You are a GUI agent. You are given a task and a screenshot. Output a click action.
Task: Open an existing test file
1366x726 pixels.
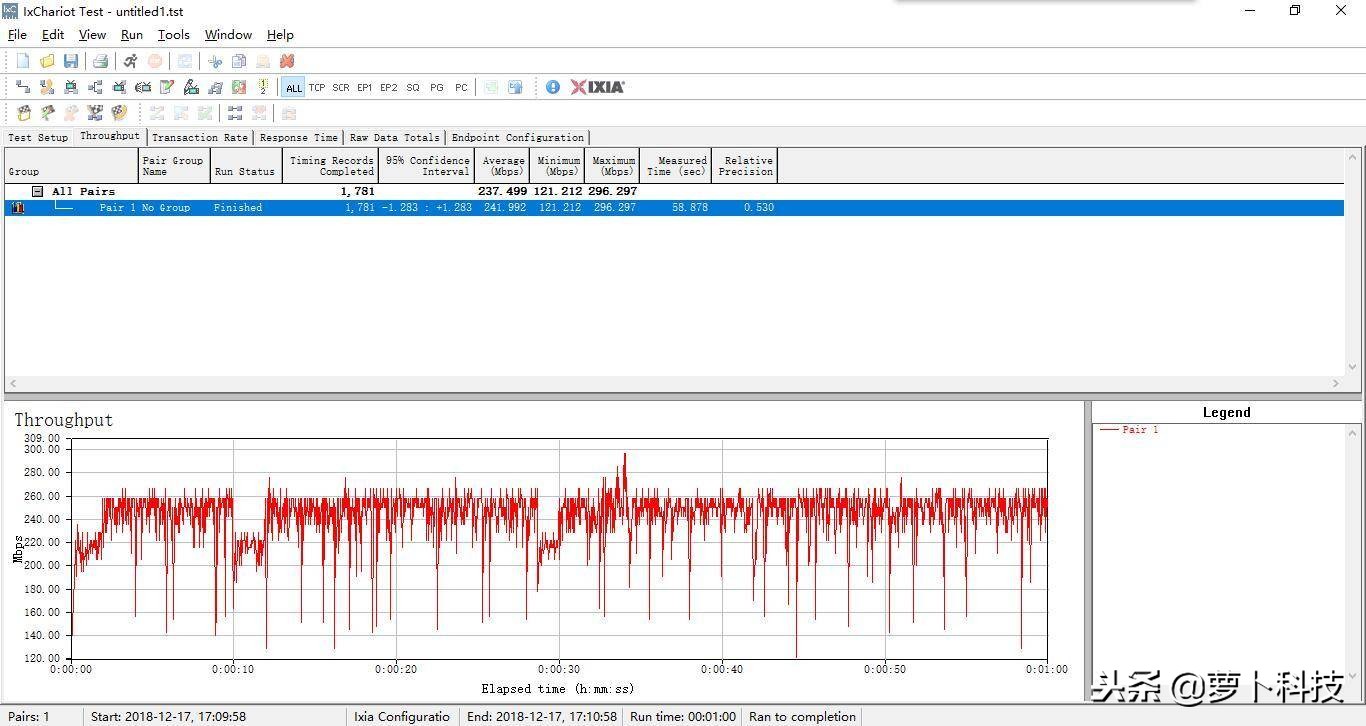(46, 61)
